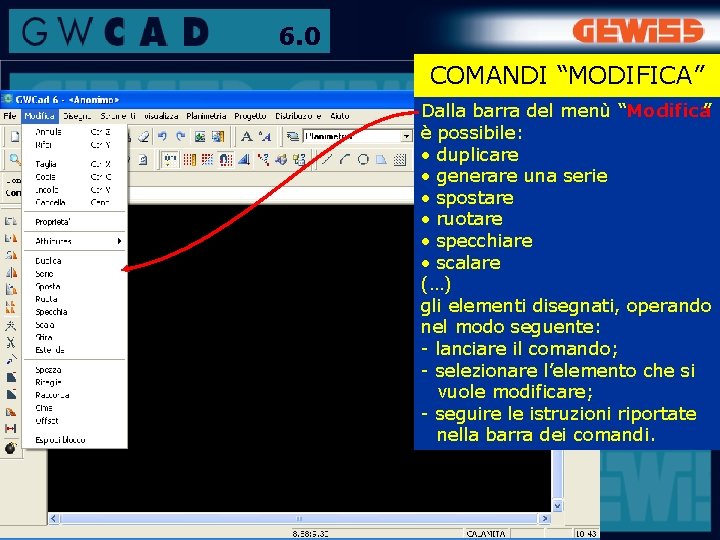Click the four orange figures array icon
The image size is (720, 540).
click(x=11, y=307)
